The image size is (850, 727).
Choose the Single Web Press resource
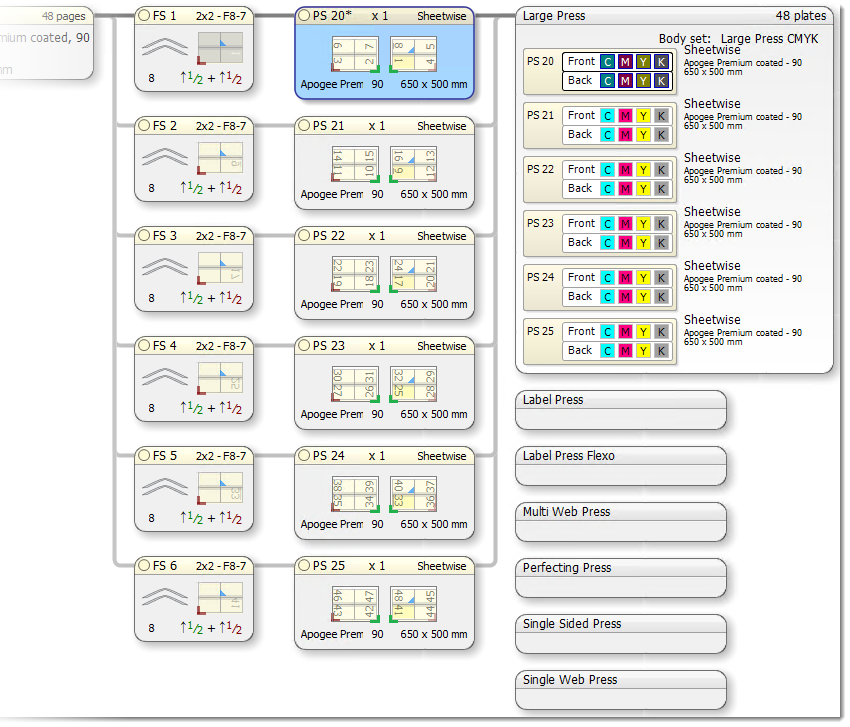tap(621, 690)
